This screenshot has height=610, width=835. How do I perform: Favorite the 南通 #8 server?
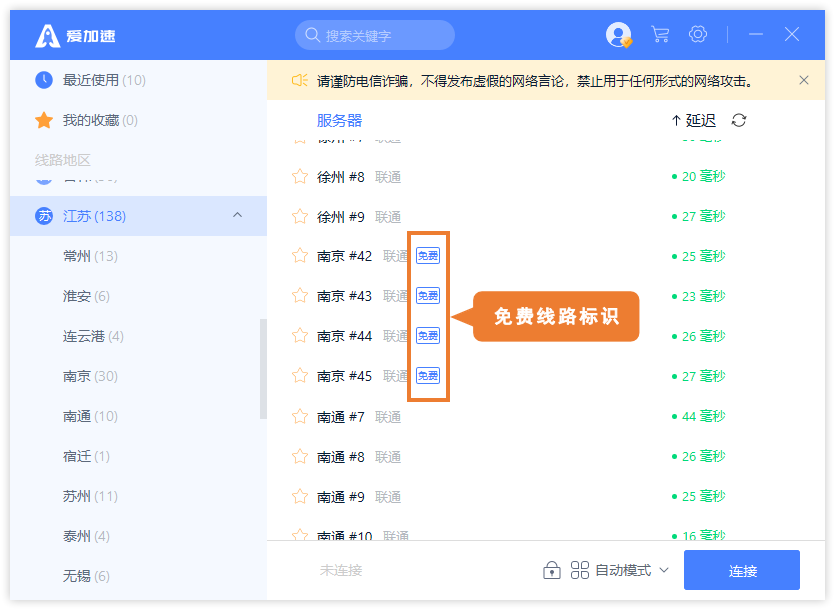(x=300, y=457)
